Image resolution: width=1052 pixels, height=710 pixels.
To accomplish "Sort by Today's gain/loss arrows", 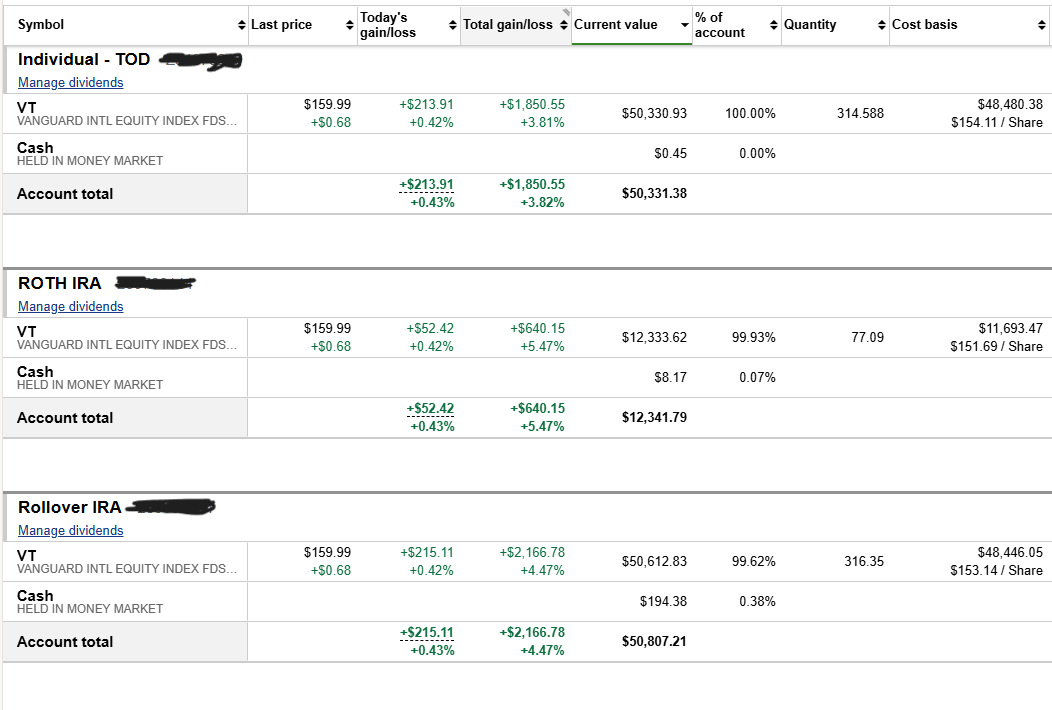I will pyautogui.click(x=453, y=26).
